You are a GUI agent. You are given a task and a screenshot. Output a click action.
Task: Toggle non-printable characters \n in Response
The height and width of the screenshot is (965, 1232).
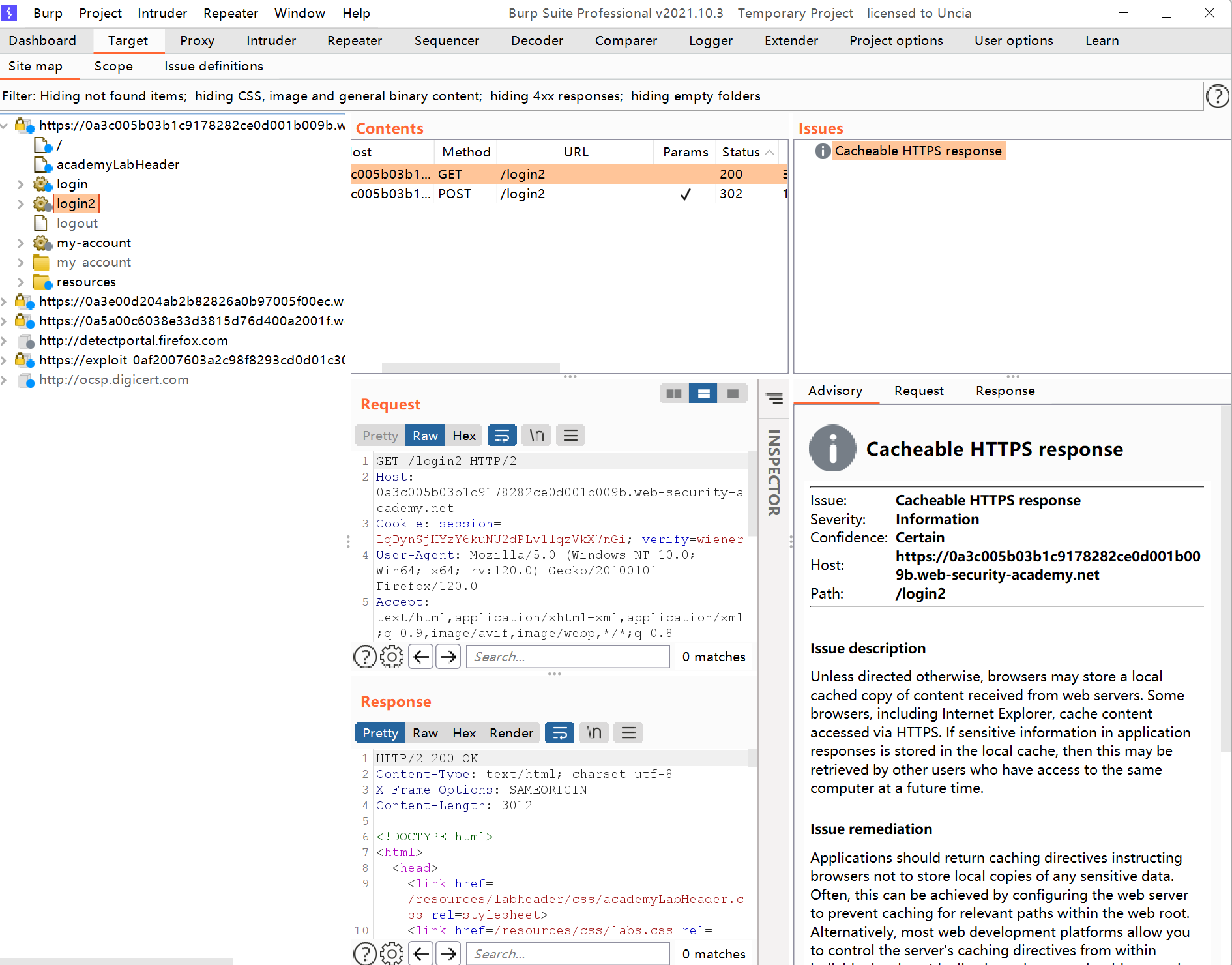click(x=594, y=733)
